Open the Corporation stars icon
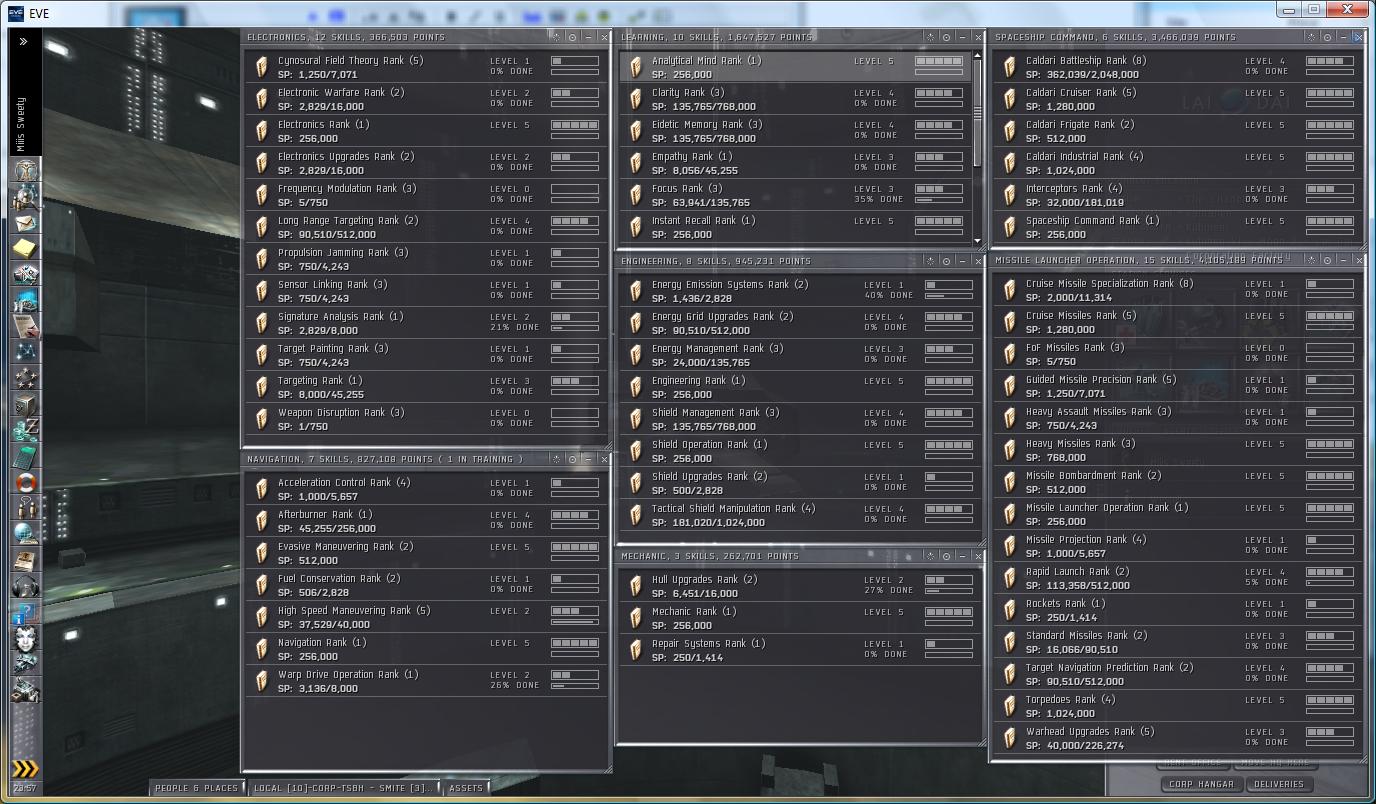 click(25, 379)
